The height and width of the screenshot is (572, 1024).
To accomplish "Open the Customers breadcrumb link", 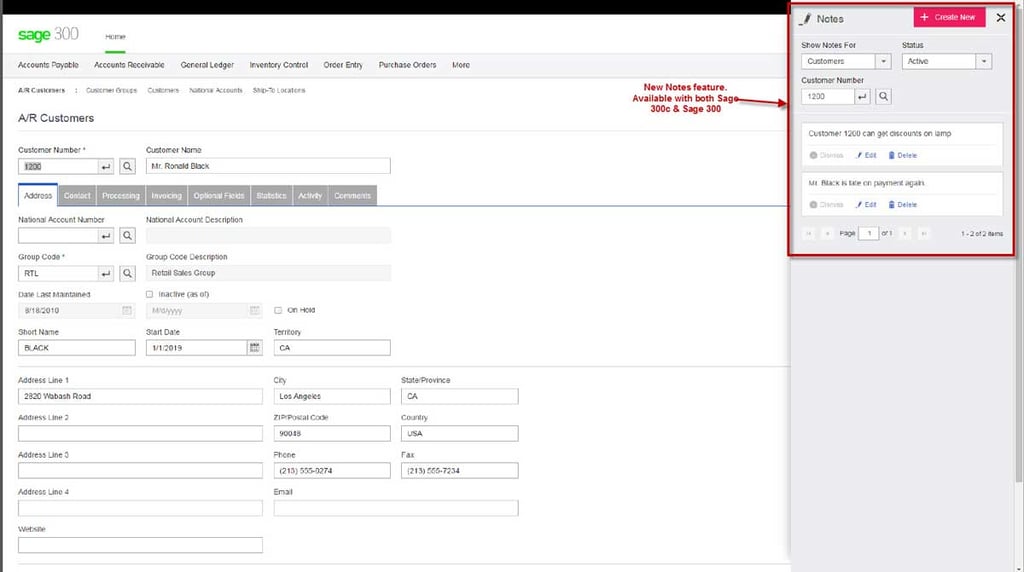I will coord(163,91).
